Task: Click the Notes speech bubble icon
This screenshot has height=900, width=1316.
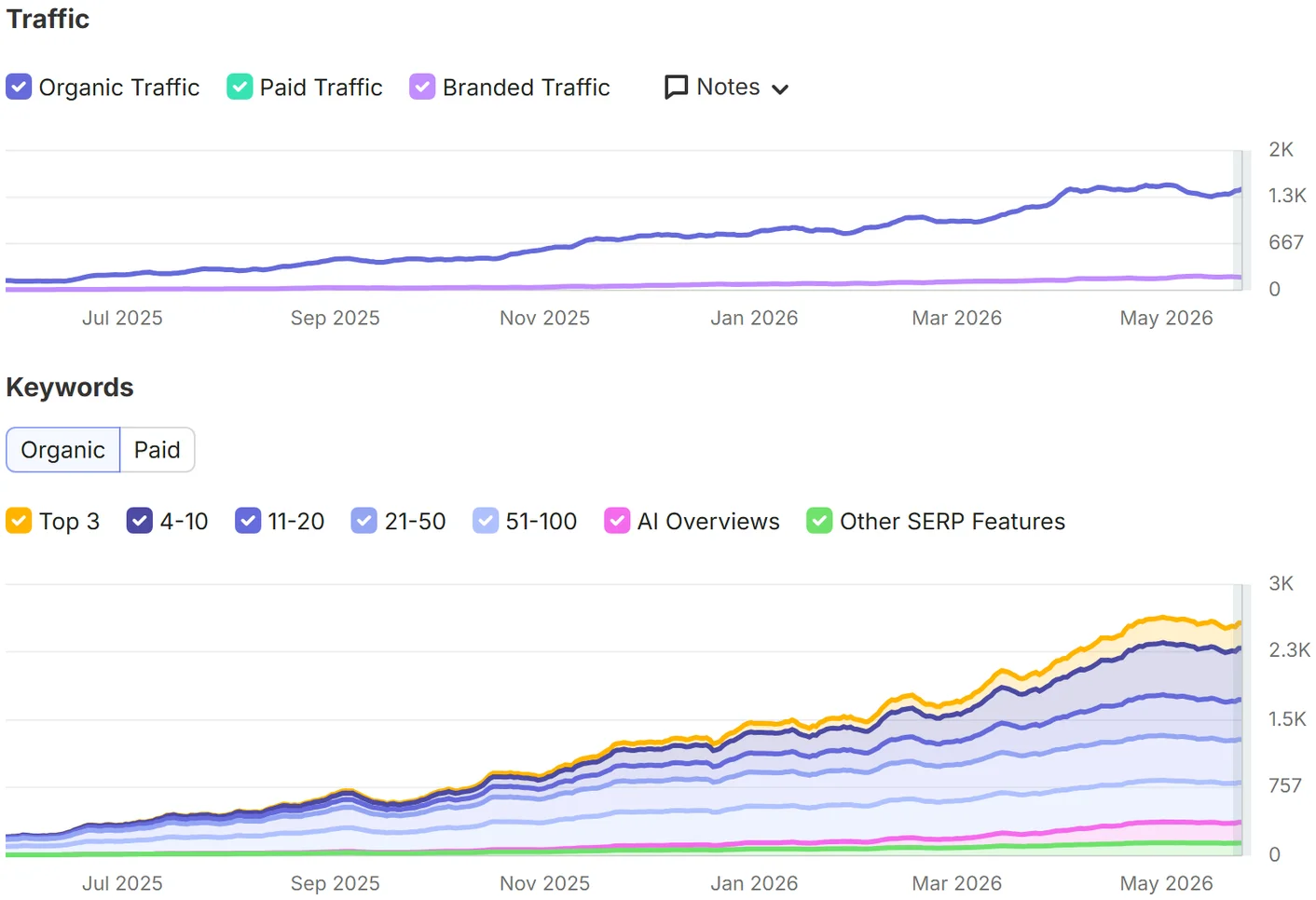Action: [676, 88]
